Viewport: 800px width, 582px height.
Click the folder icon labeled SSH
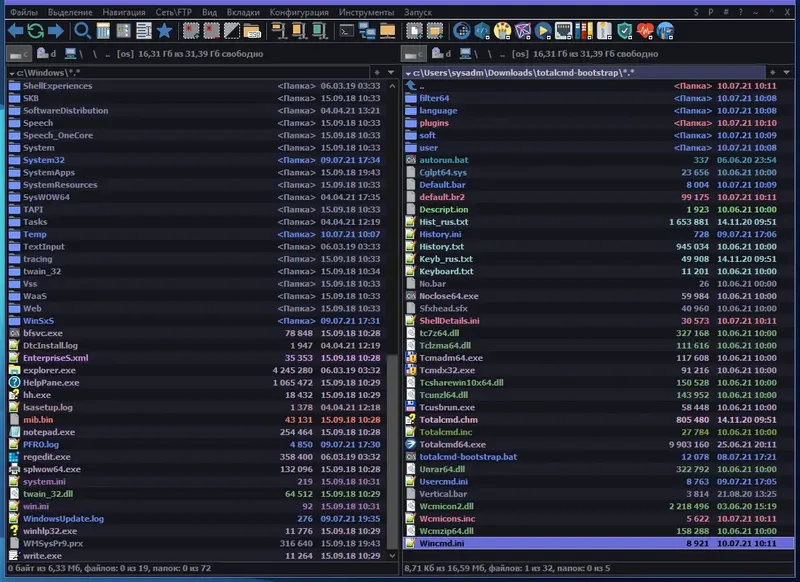(252, 31)
